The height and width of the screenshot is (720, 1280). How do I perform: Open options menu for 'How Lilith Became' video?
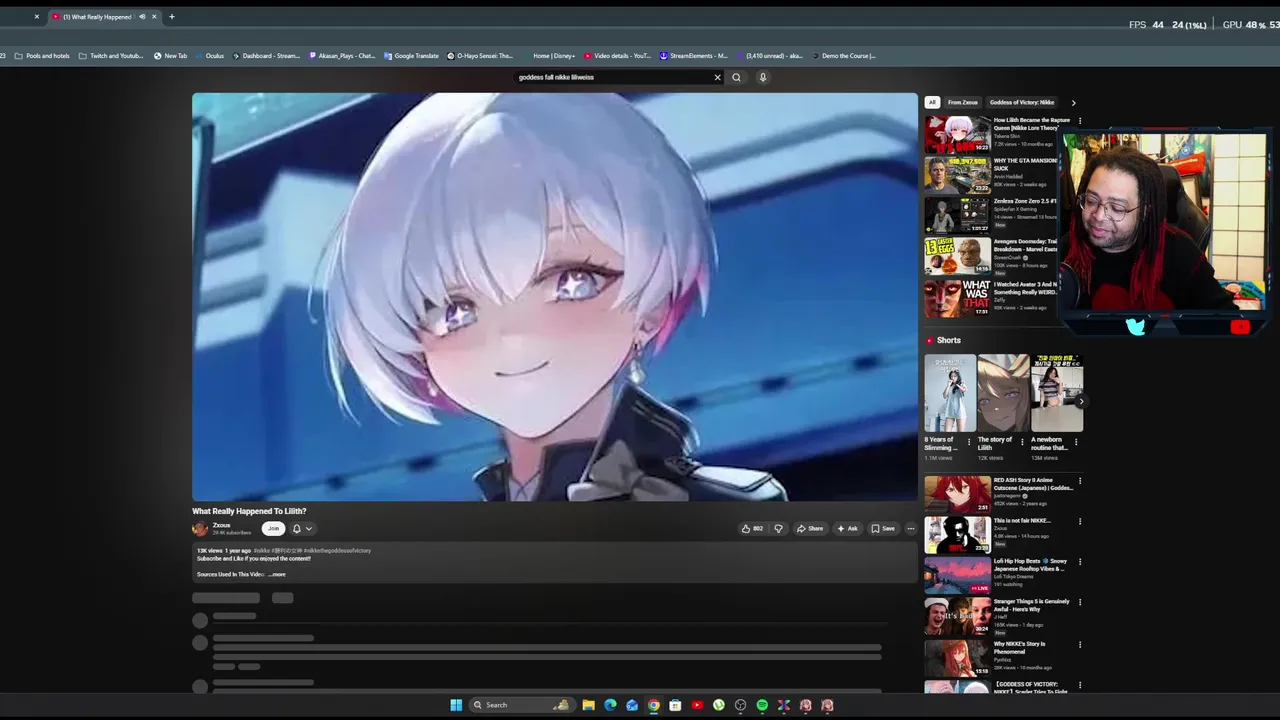[x=1079, y=121]
